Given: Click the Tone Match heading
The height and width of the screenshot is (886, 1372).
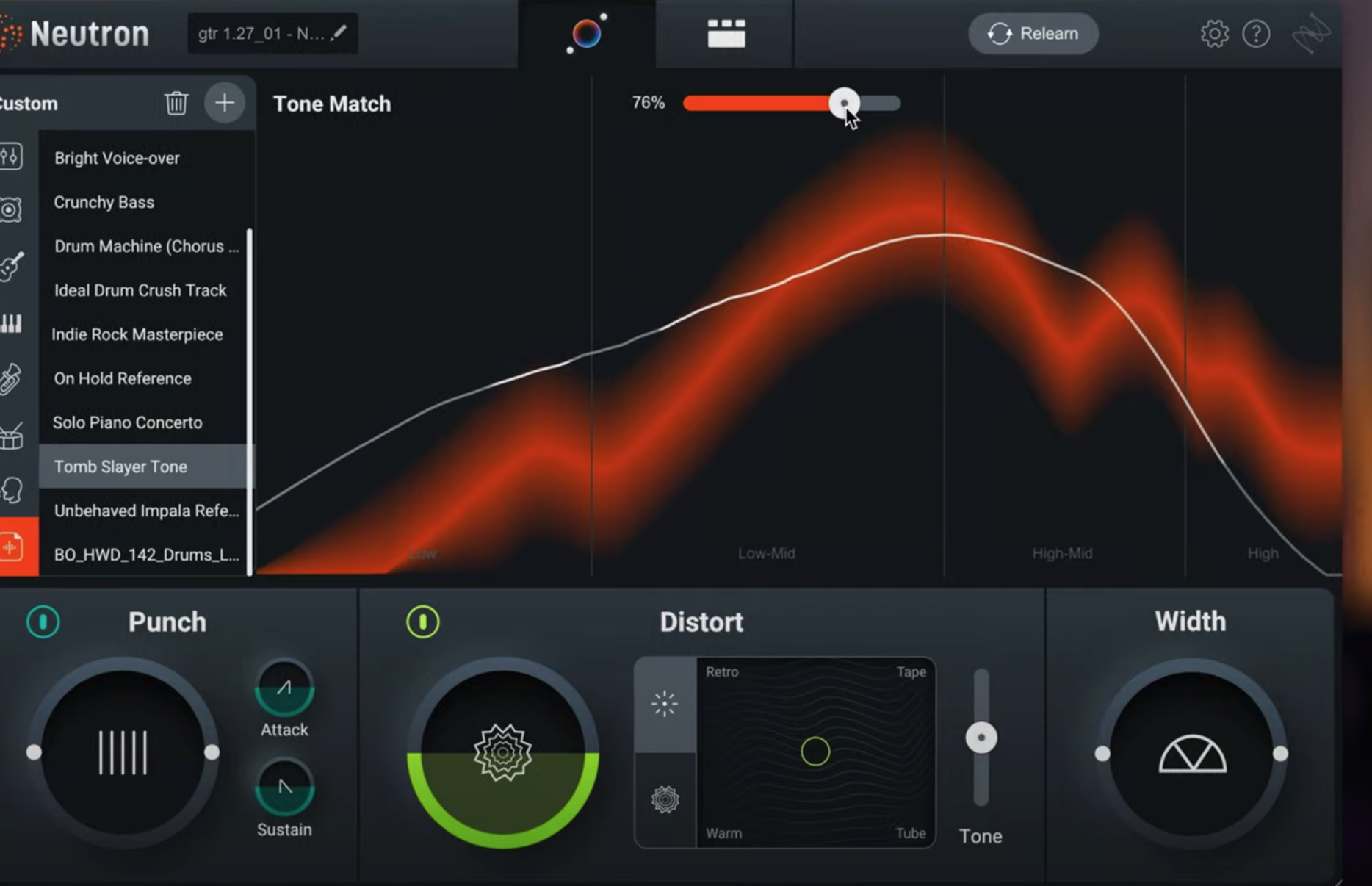Looking at the screenshot, I should [x=332, y=104].
